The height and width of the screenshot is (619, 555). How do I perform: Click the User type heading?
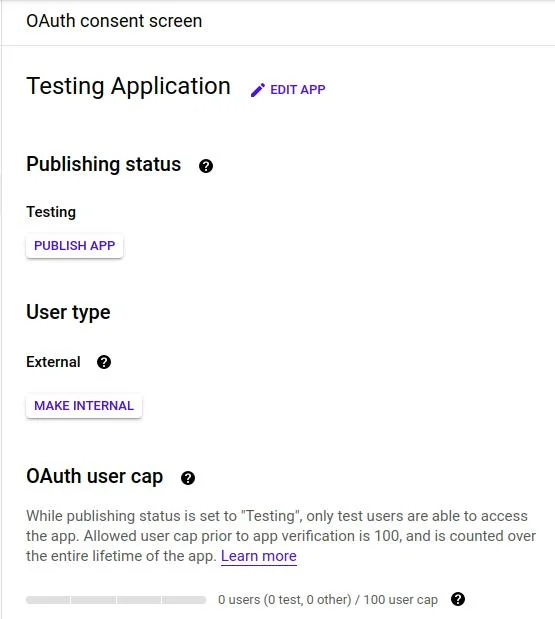68,313
